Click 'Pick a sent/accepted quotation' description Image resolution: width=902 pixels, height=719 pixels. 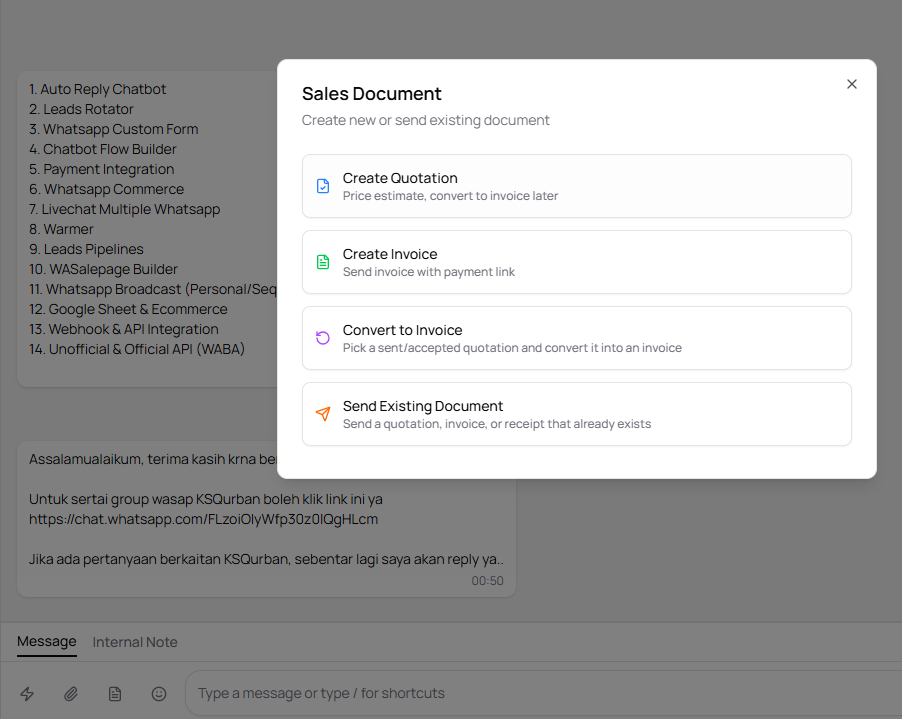(512, 348)
